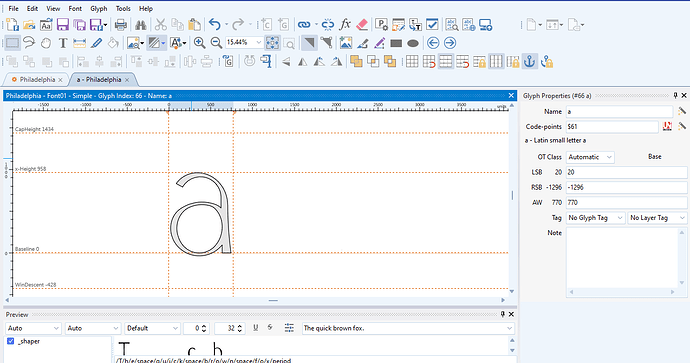Screen dimensions: 690x363
Task: Open the Glyph menu
Action: tap(99, 8)
